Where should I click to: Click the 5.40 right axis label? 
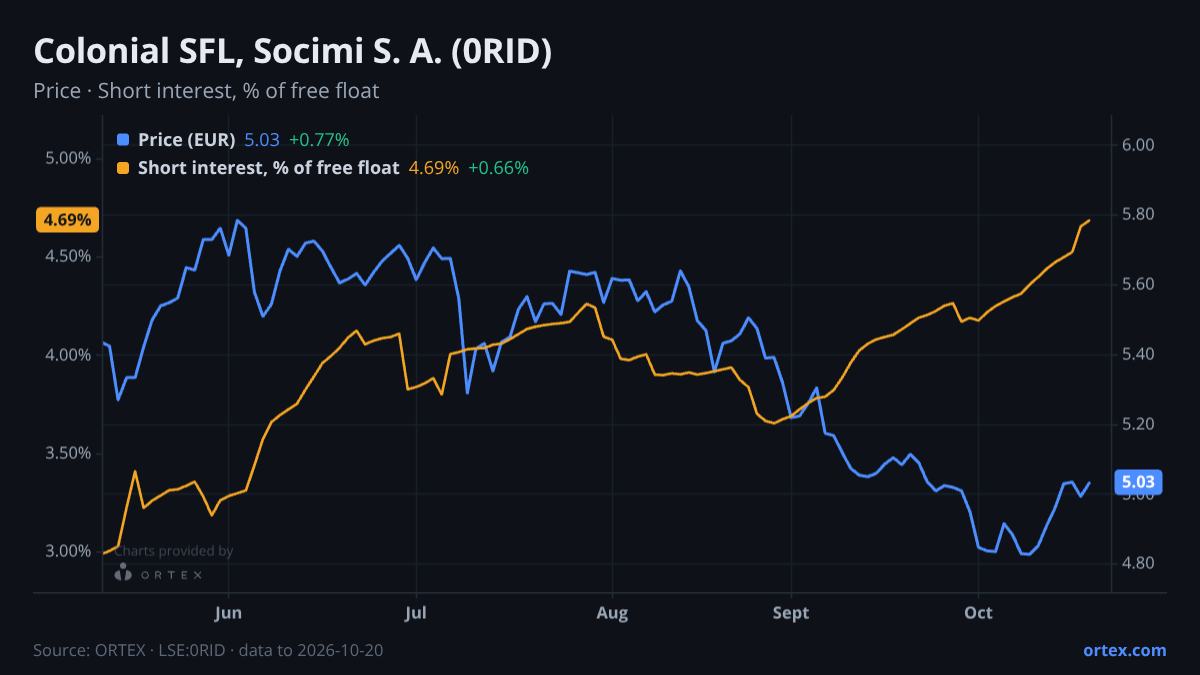click(x=1138, y=354)
